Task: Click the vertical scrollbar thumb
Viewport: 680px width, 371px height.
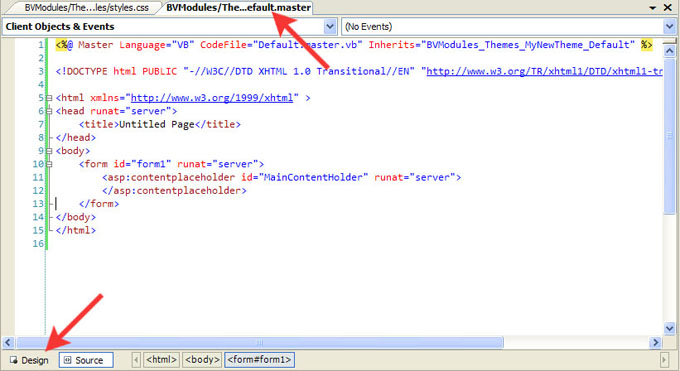Action: click(x=669, y=135)
